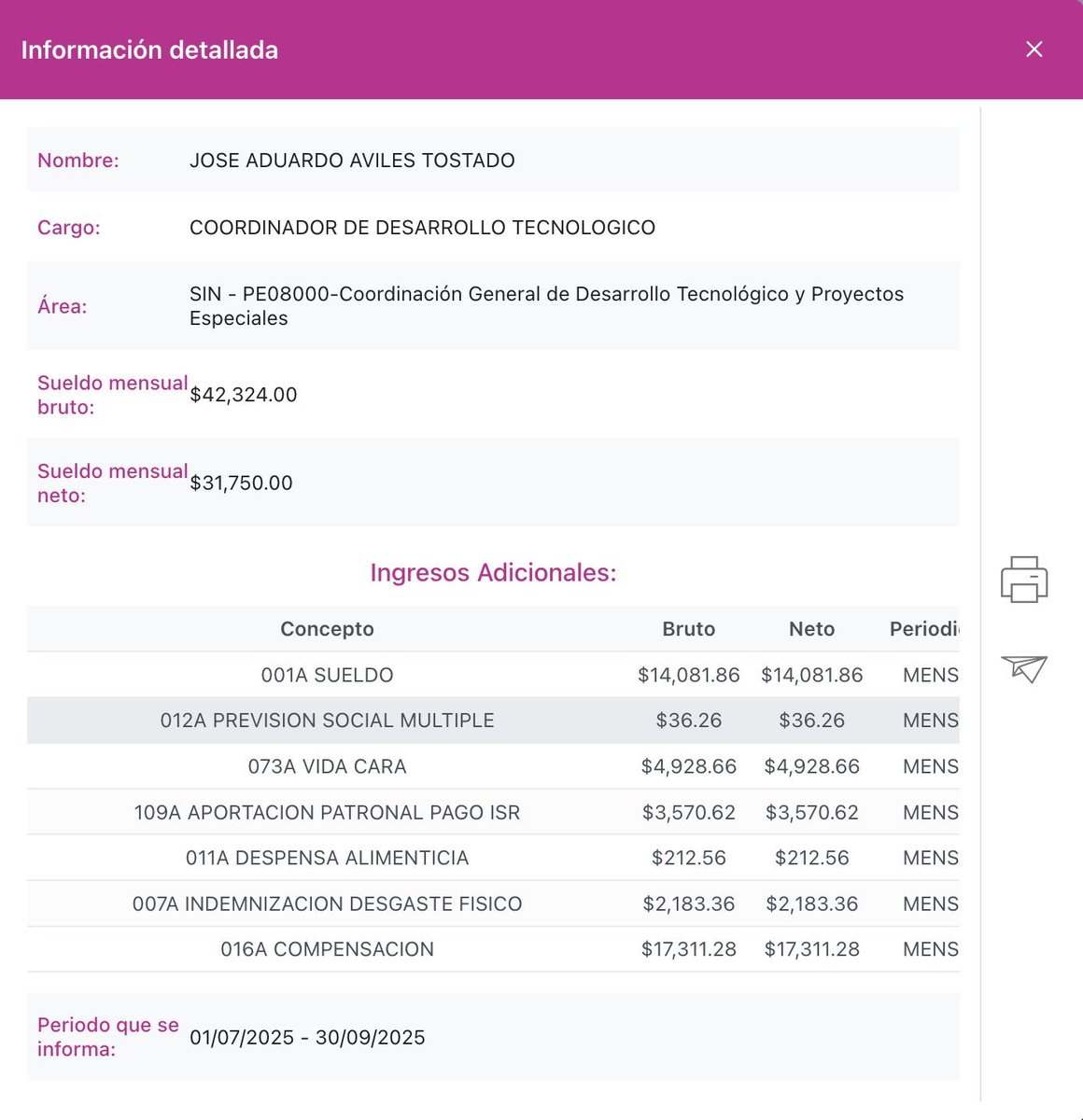Select net salary $31,750.00
Viewport: 1083px width, 1120px height.
click(241, 483)
